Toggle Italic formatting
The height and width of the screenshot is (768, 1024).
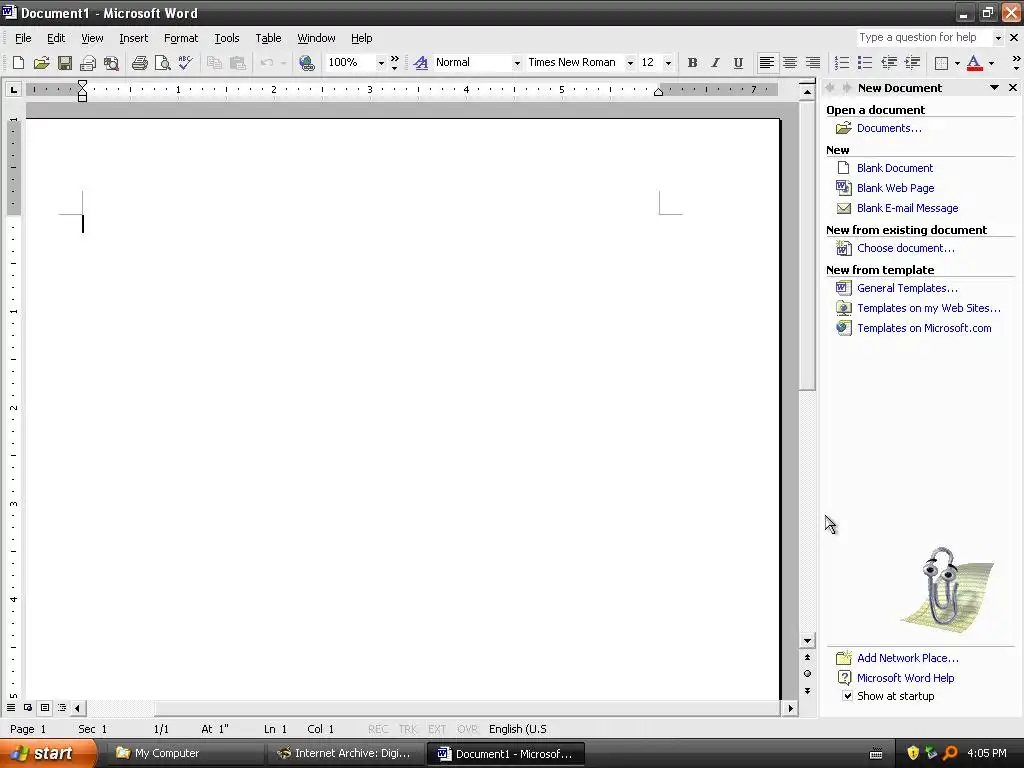tap(715, 63)
